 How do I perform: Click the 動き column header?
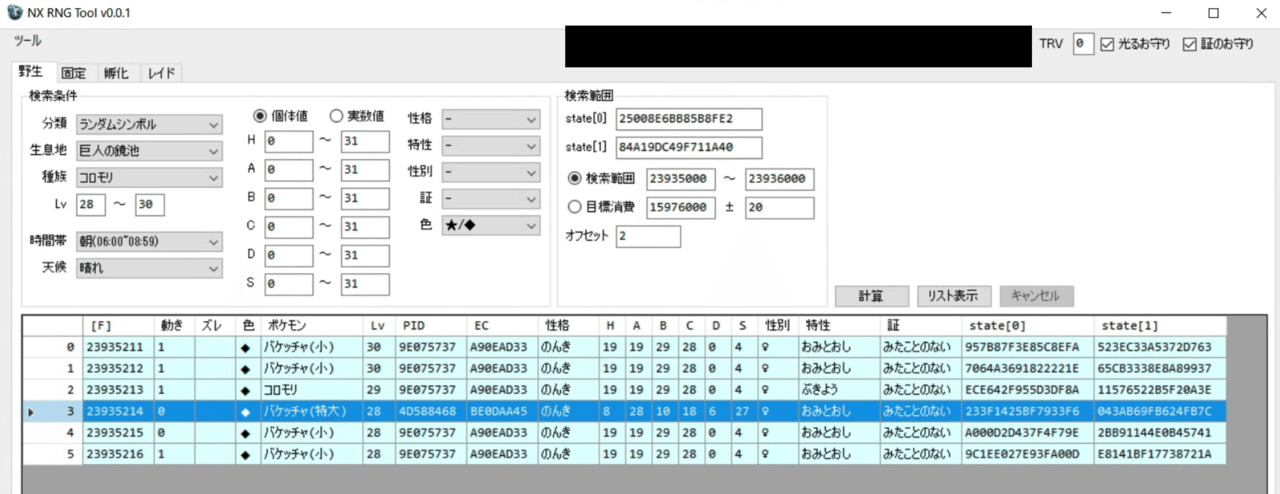pos(174,326)
